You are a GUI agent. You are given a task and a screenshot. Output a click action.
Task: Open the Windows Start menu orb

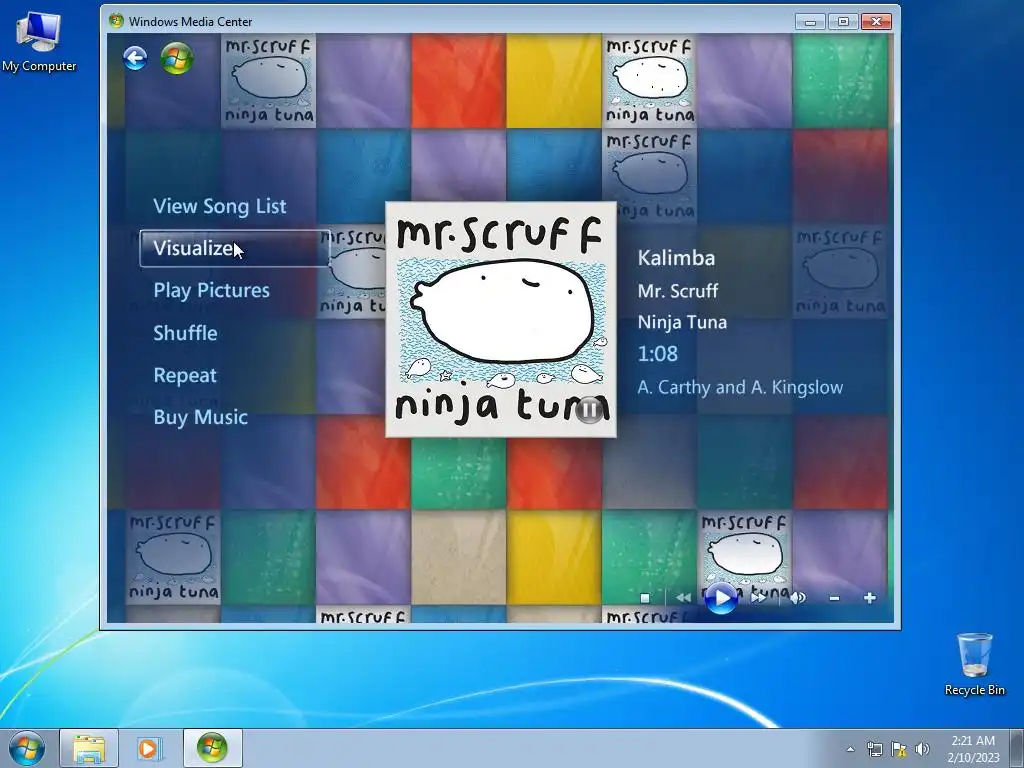click(x=26, y=748)
